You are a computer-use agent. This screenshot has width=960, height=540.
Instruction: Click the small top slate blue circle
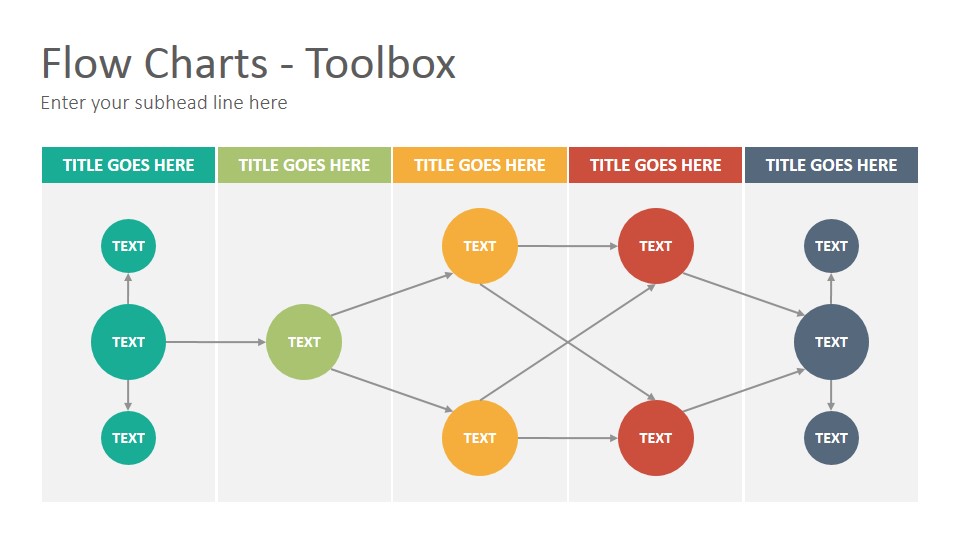tap(831, 246)
